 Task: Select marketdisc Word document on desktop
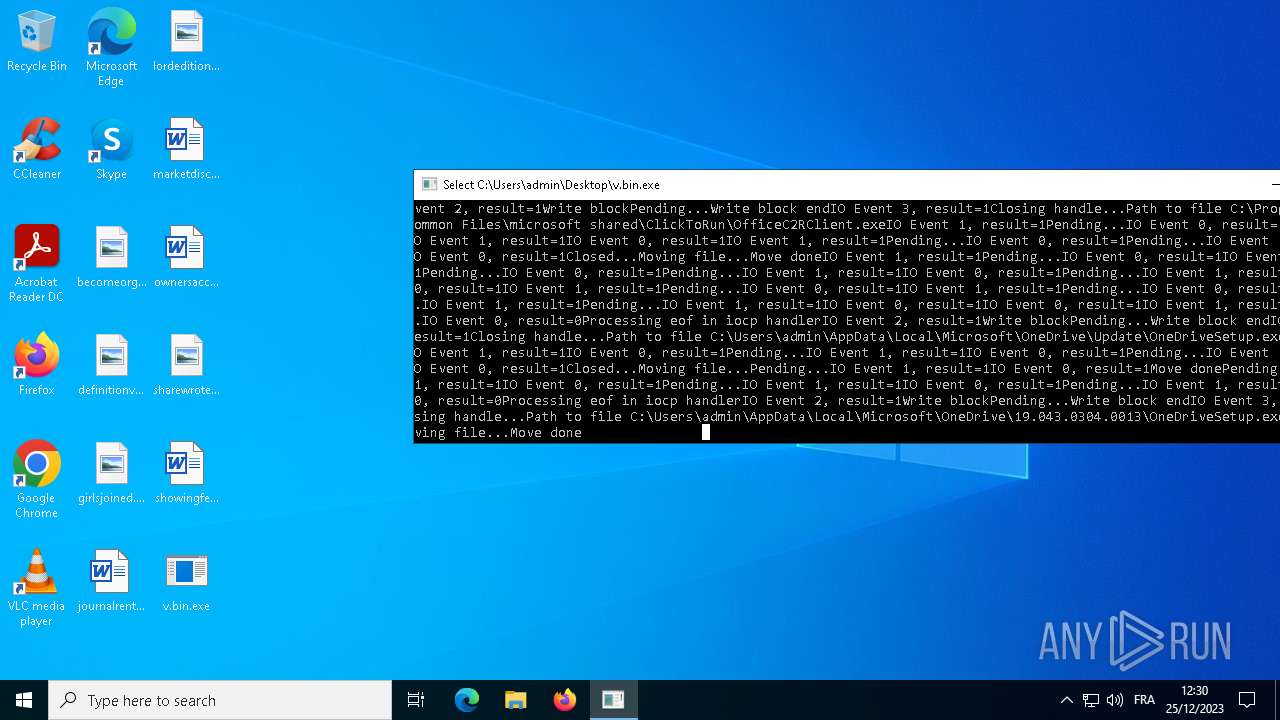coord(186,150)
